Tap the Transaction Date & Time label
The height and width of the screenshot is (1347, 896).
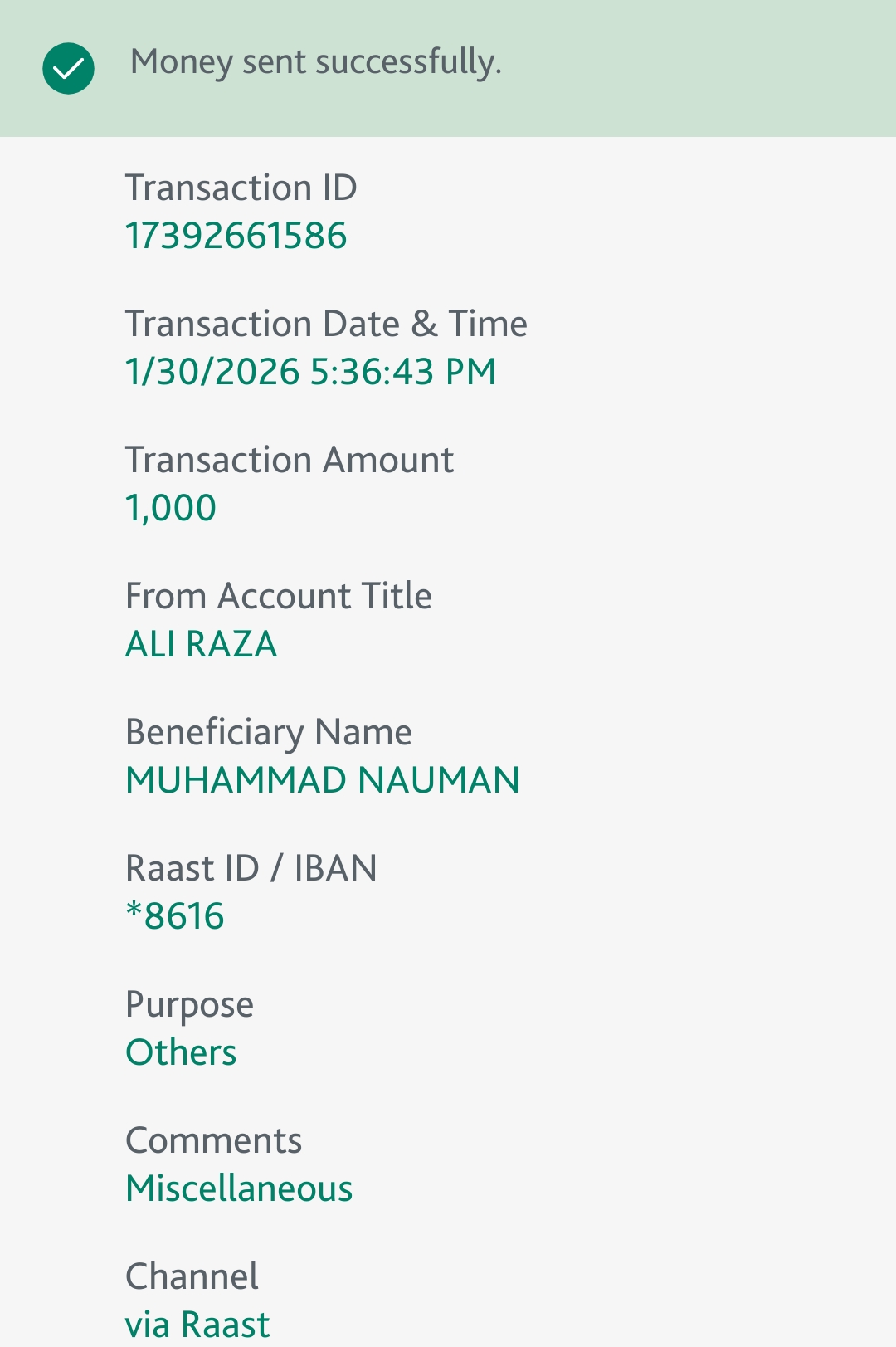325,324
